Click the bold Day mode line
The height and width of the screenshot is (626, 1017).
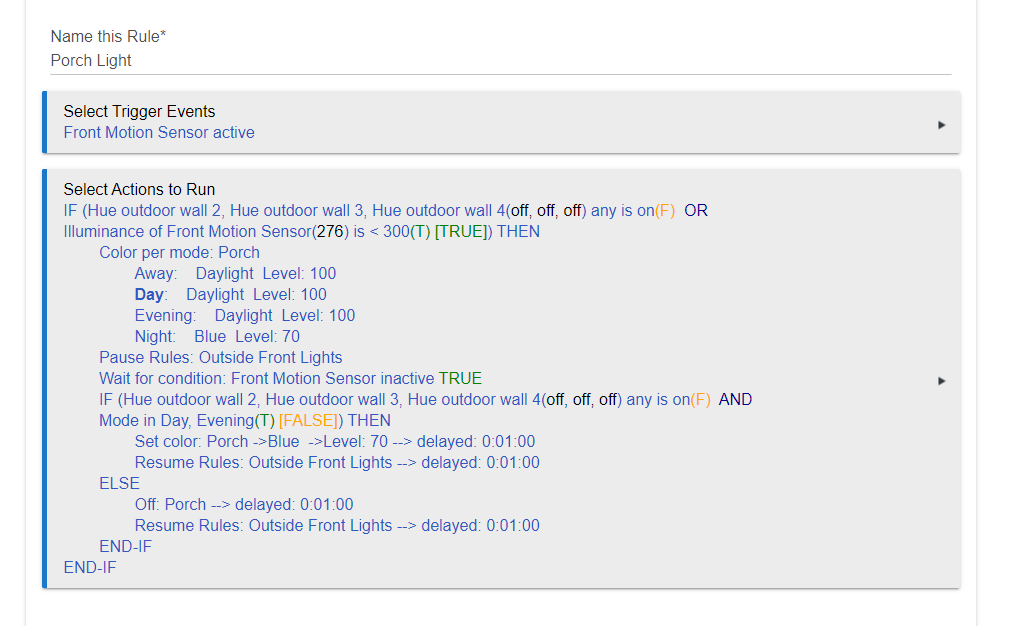pyautogui.click(x=230, y=295)
